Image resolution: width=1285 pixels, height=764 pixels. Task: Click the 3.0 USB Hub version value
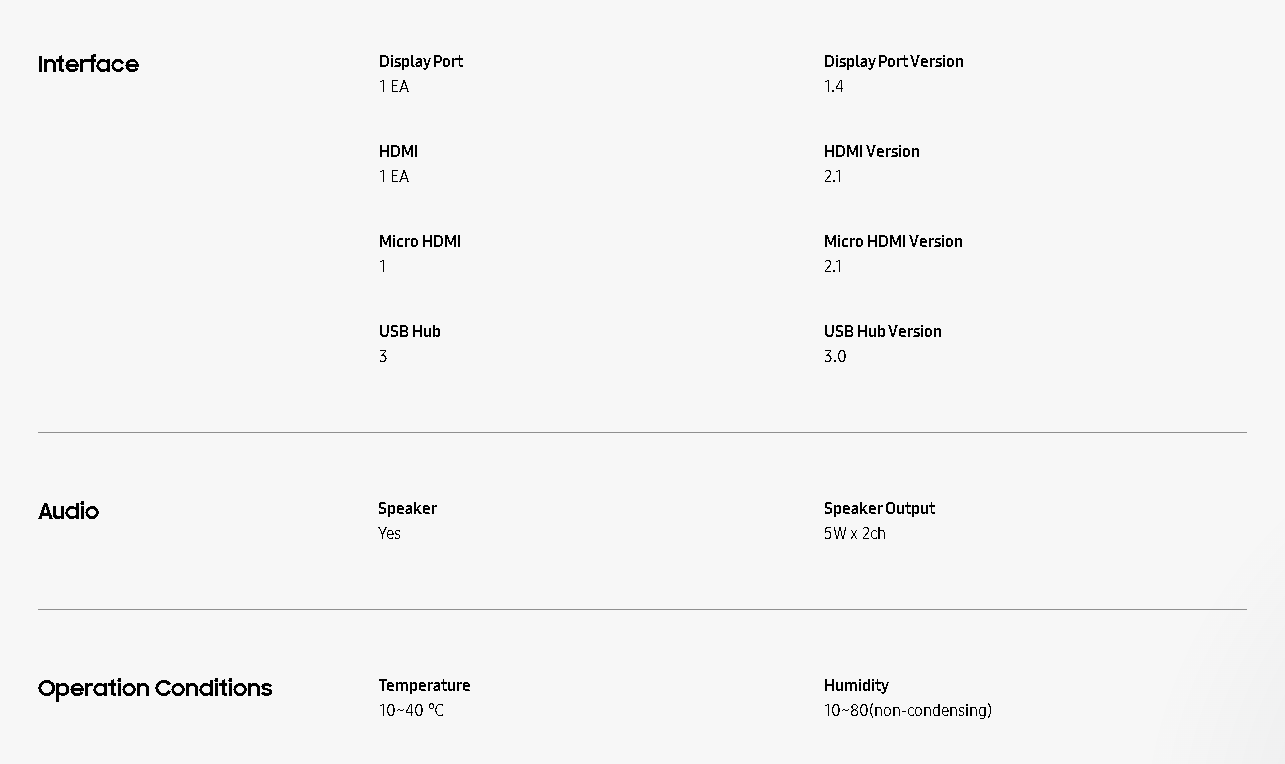tap(834, 356)
